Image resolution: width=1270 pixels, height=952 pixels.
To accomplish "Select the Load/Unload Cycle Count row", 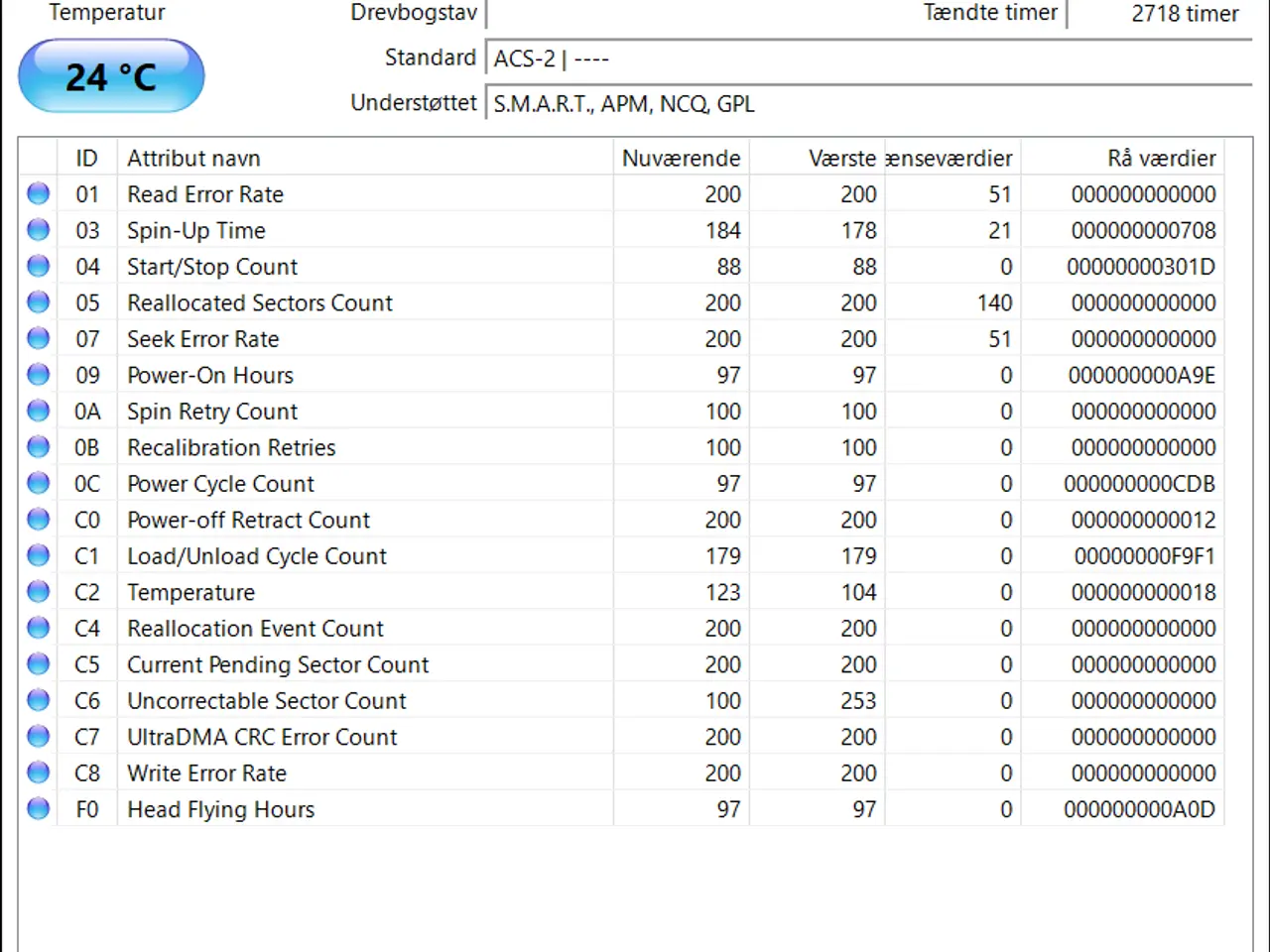I will click(x=621, y=556).
